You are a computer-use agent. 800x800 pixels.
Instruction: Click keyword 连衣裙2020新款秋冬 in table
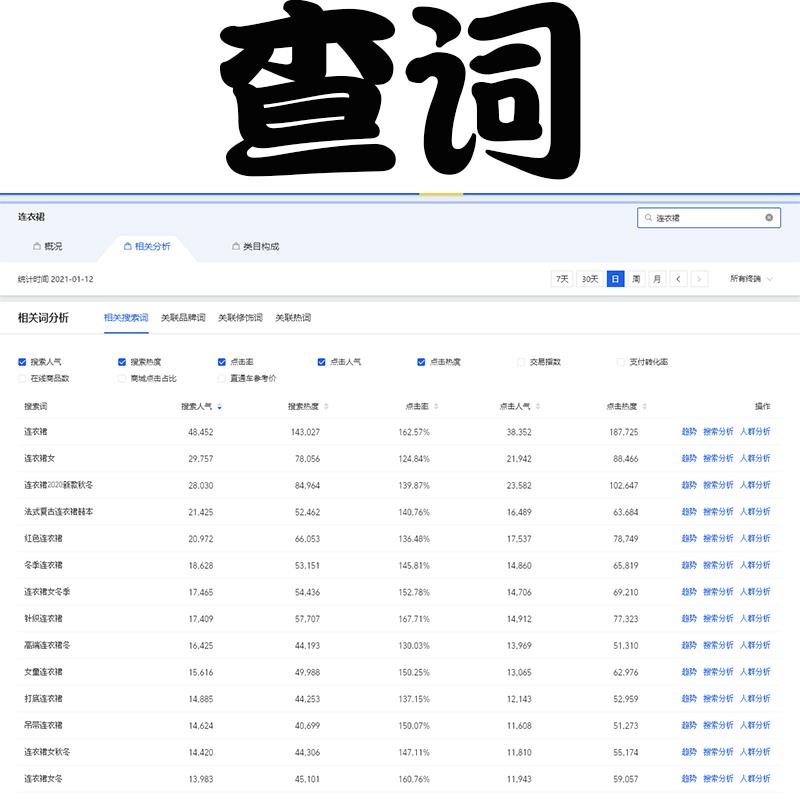pos(59,485)
